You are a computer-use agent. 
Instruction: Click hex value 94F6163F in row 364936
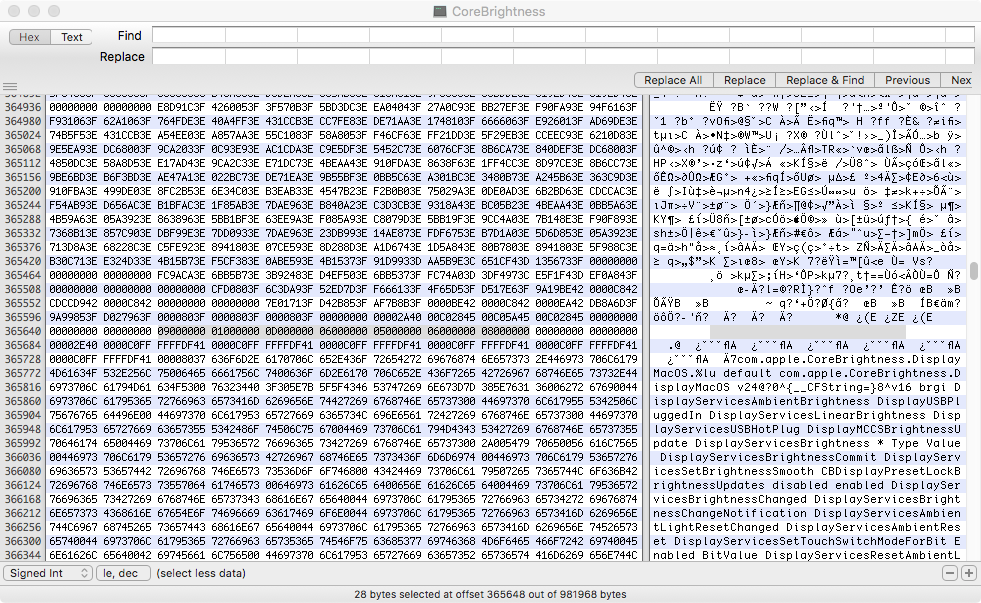point(613,107)
